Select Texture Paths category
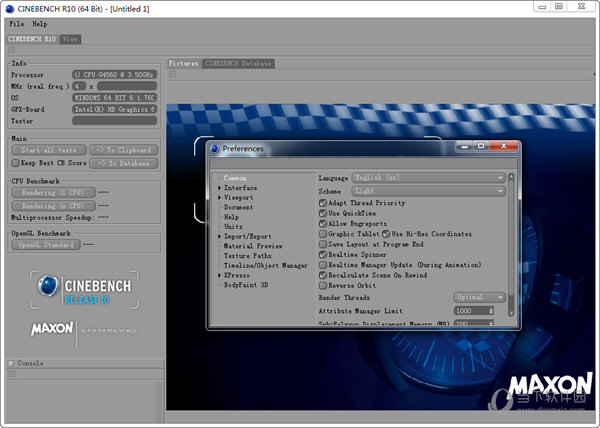 pyautogui.click(x=248, y=256)
